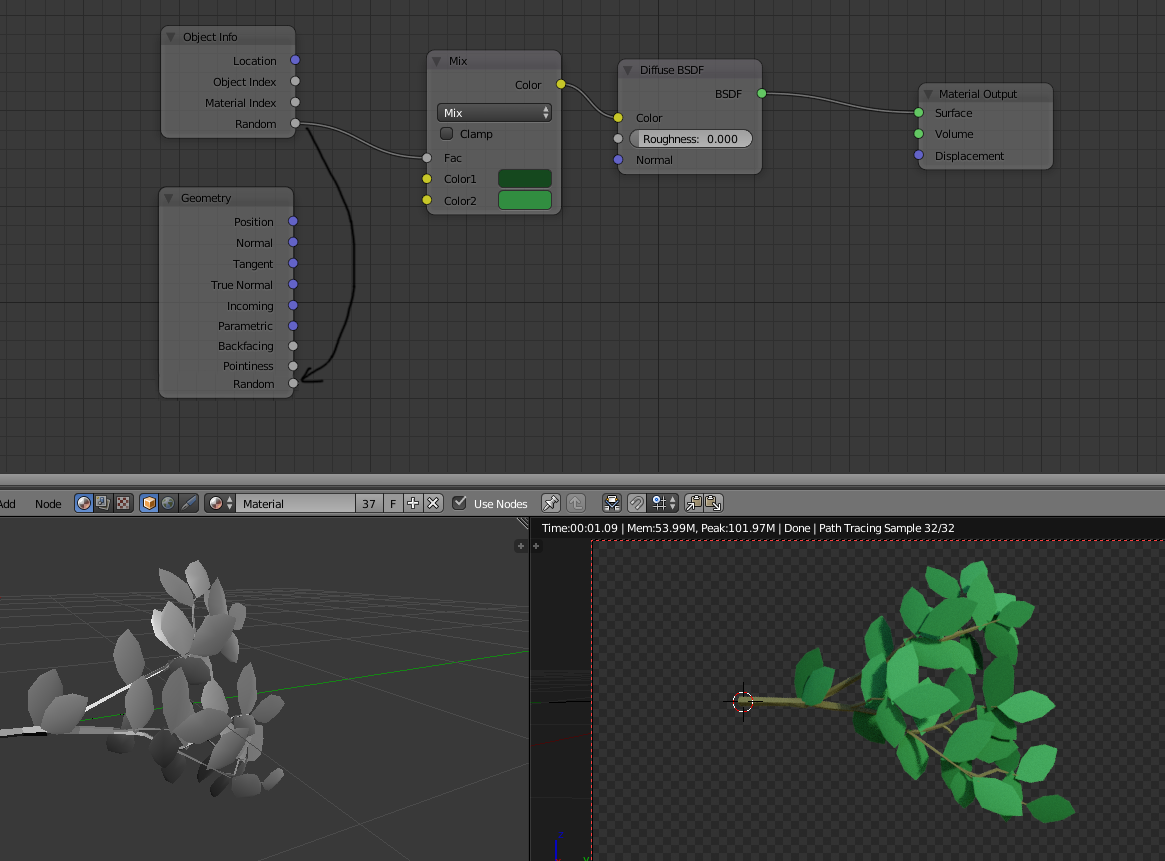1165x861 pixels.
Task: Paste nodes from clipboard icon
Action: point(713,503)
